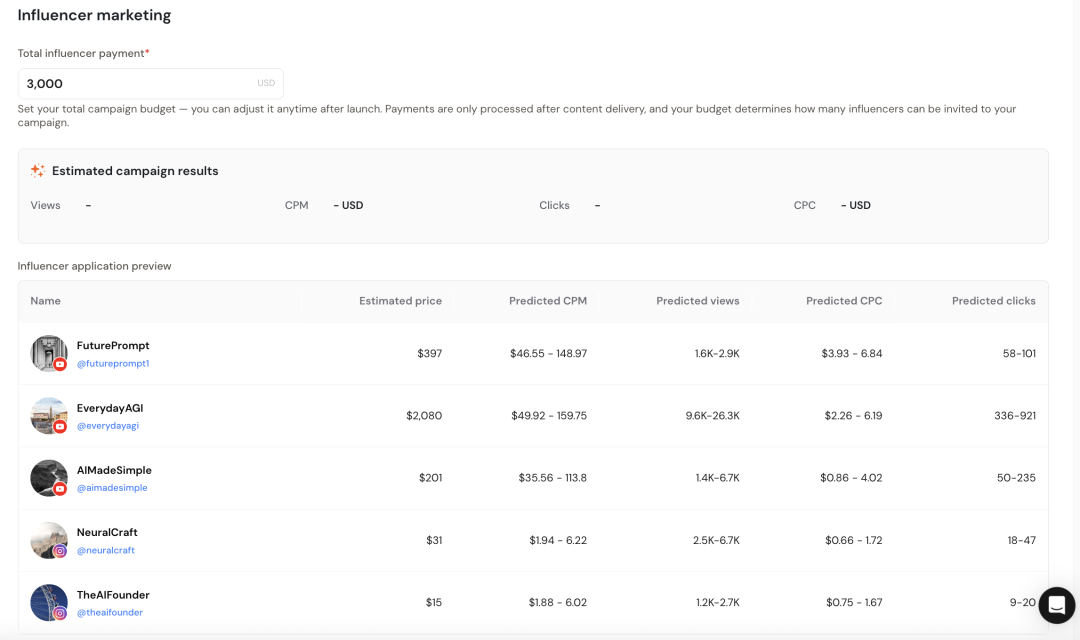Click NeuralCraft's Instagram badge icon
The image size is (1080, 640).
pyautogui.click(x=61, y=551)
